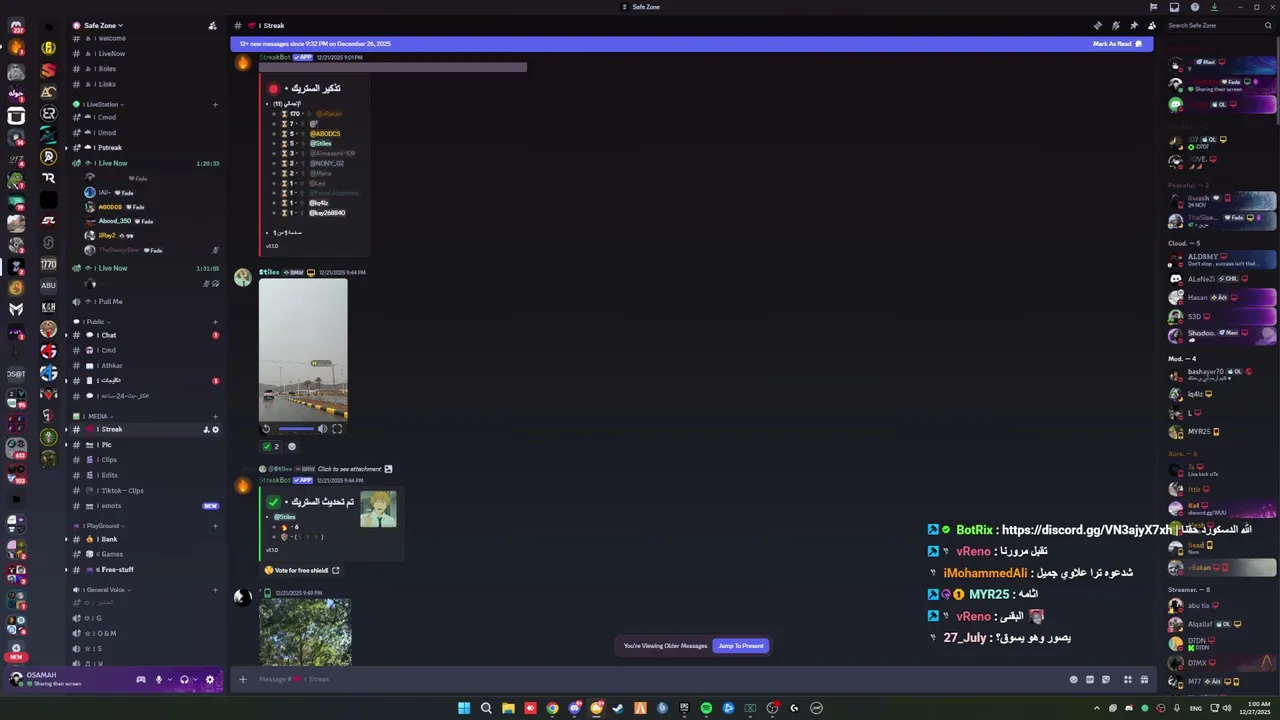Open Chrome from the Windows taskbar

(552, 708)
